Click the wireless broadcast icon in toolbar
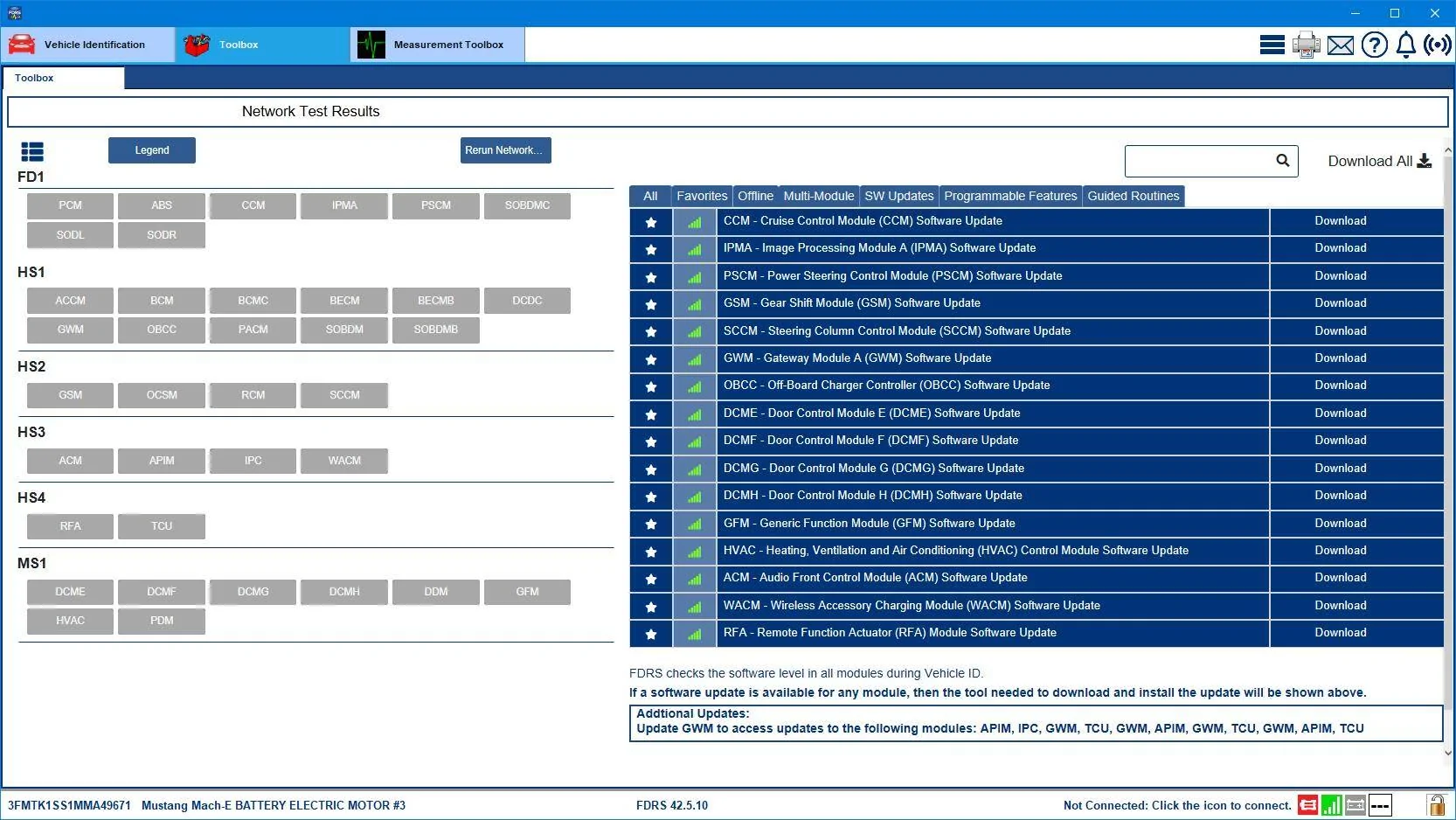 click(x=1437, y=45)
